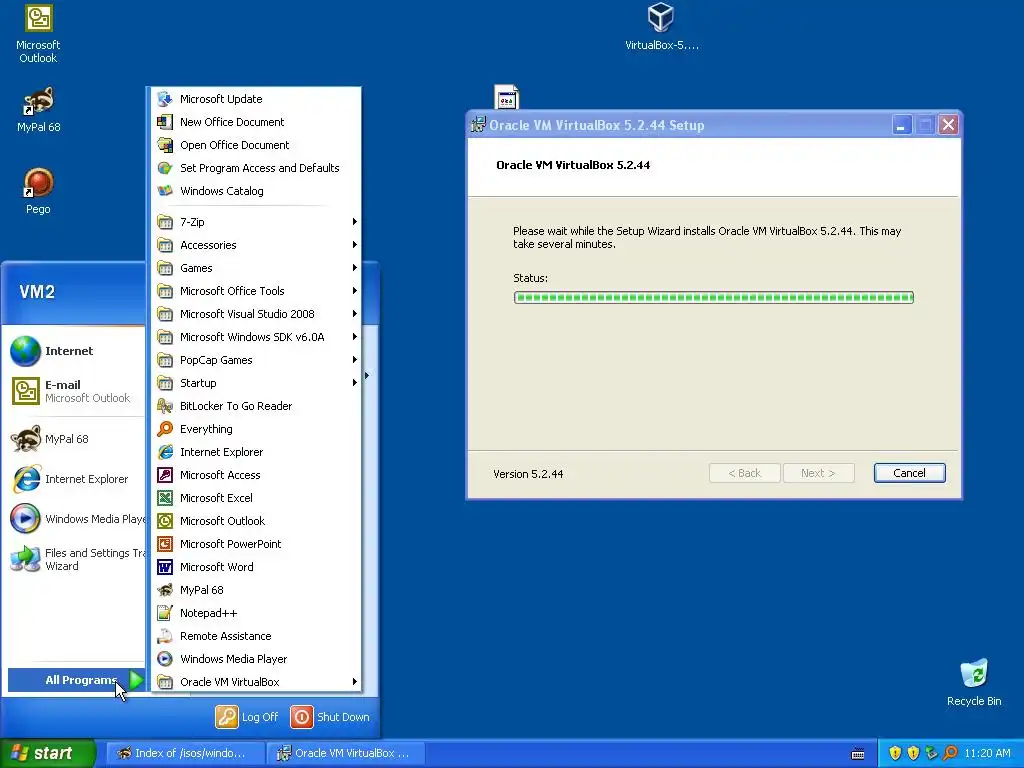Click the "Version 5.2.44" text in Setup
The width and height of the screenshot is (1024, 768).
528,474
